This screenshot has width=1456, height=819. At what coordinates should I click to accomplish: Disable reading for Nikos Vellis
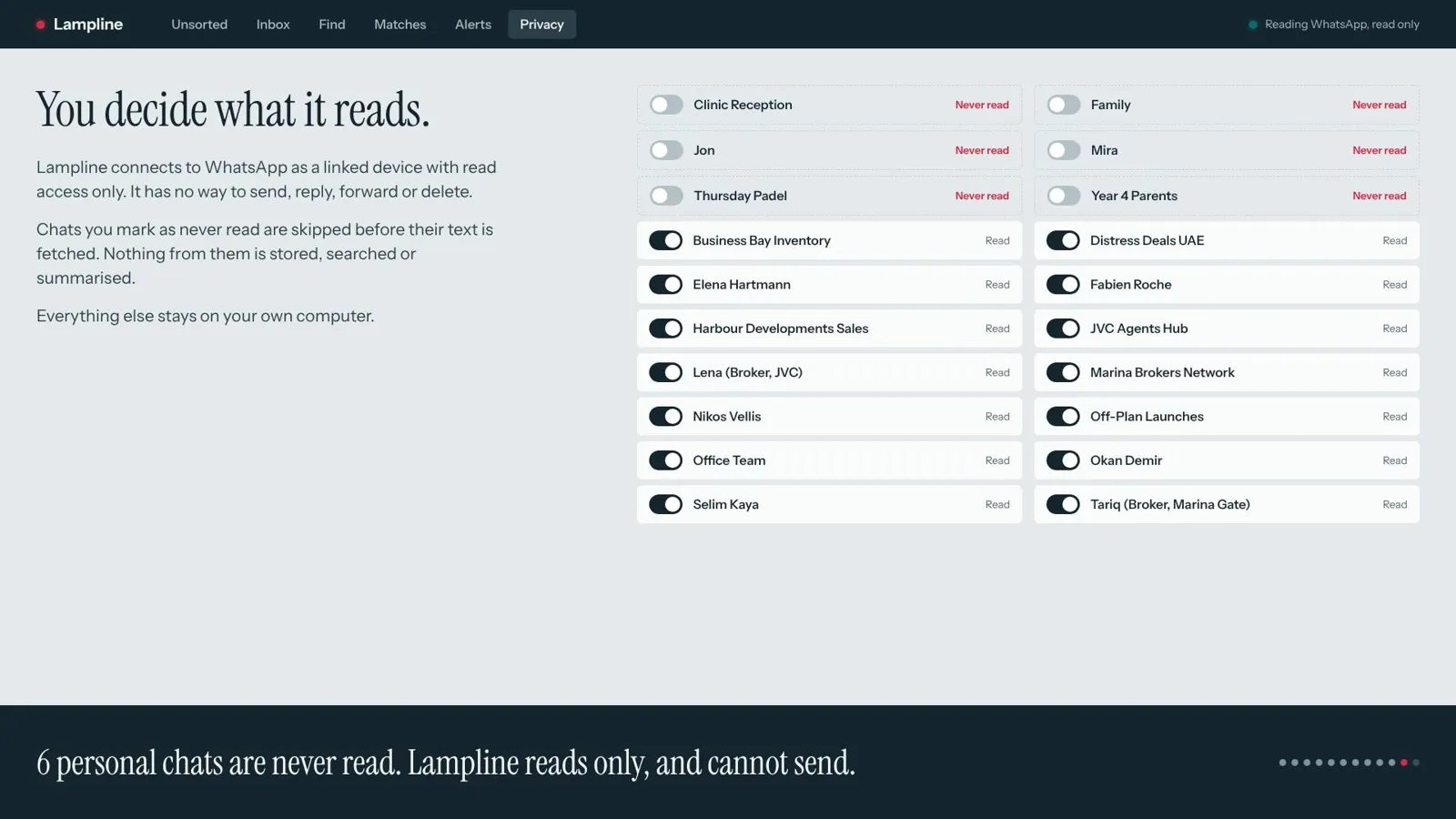pyautogui.click(x=665, y=417)
